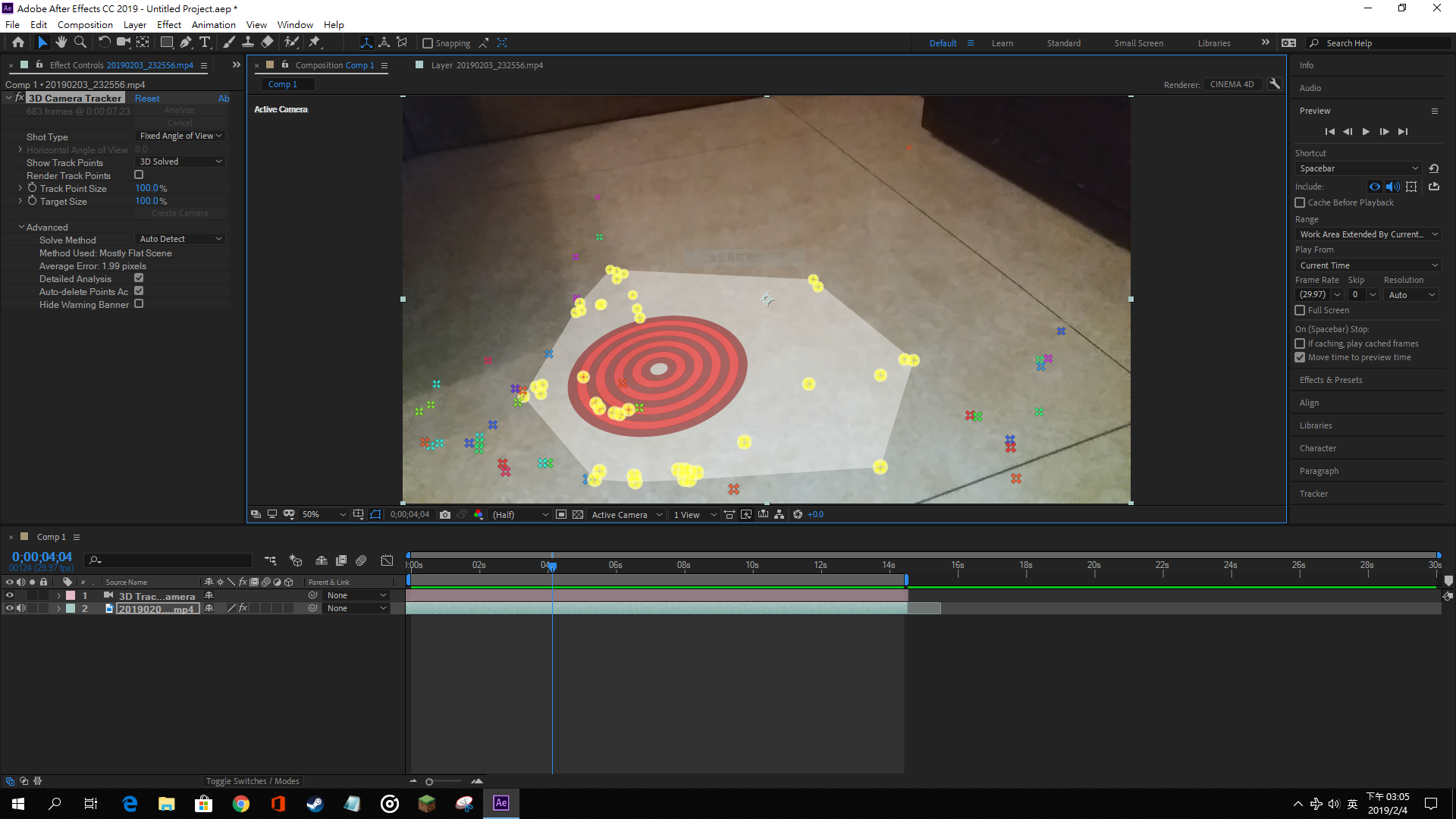
Task: Enable Cache Before Playback checkbox
Action: (x=1300, y=202)
